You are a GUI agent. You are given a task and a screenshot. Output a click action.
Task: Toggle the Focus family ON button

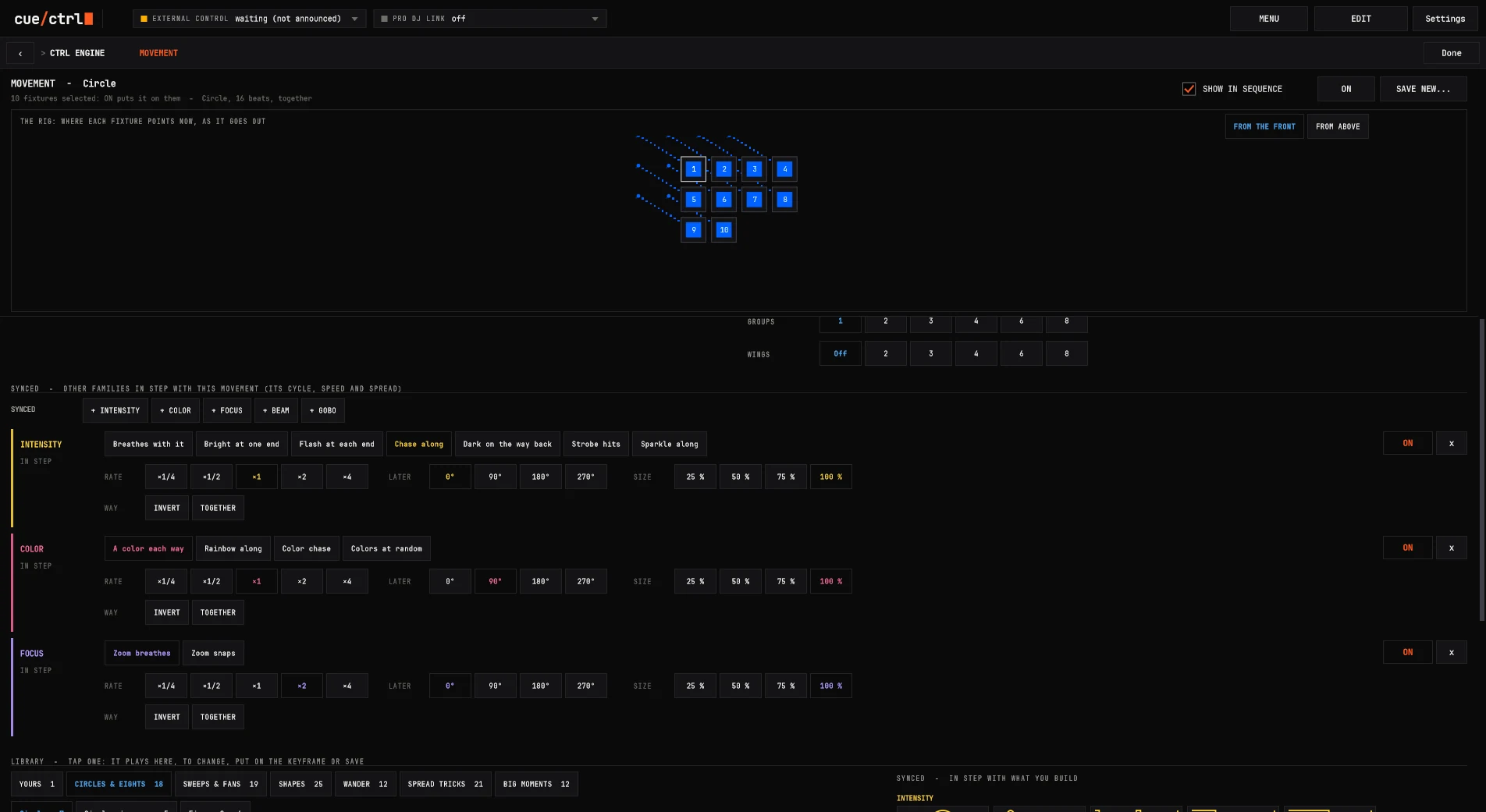coord(1407,652)
